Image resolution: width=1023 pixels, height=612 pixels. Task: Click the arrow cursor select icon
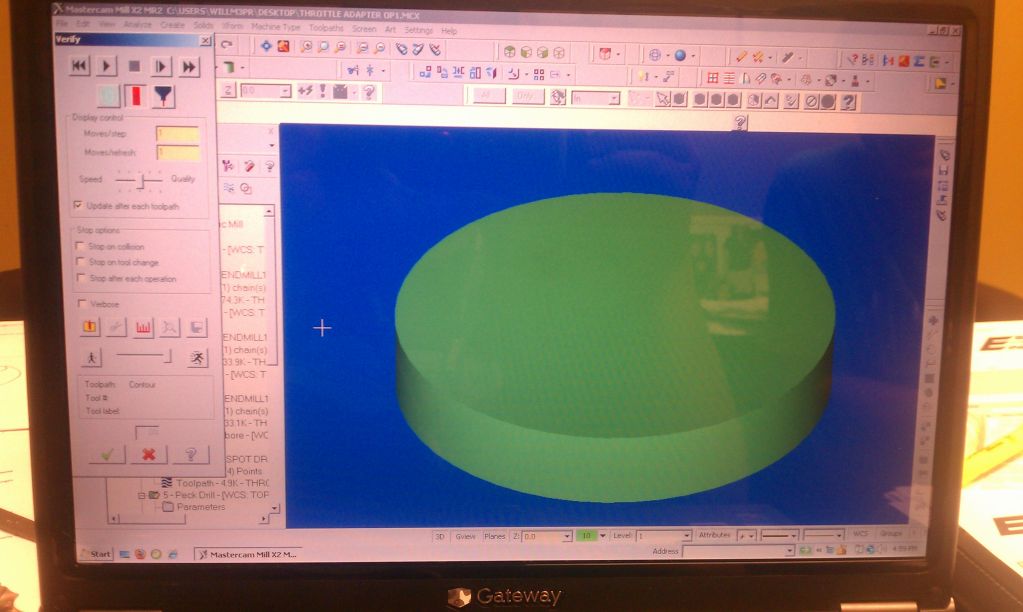pos(664,99)
